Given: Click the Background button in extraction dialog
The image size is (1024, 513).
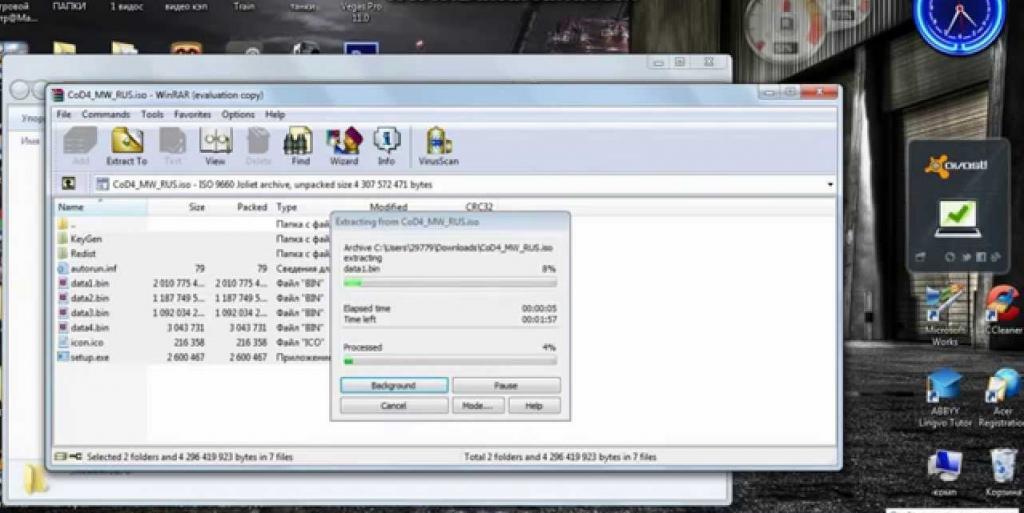Looking at the screenshot, I should click(x=394, y=385).
